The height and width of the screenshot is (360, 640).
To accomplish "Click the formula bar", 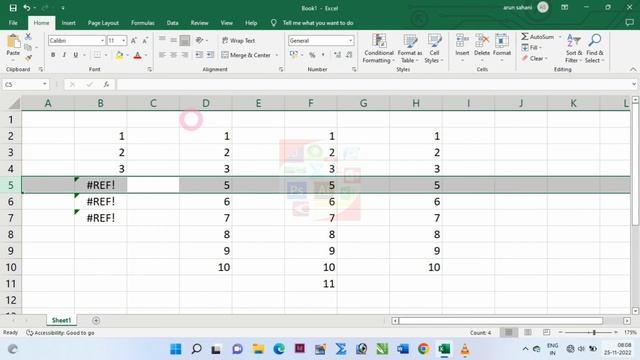I will pos(373,84).
